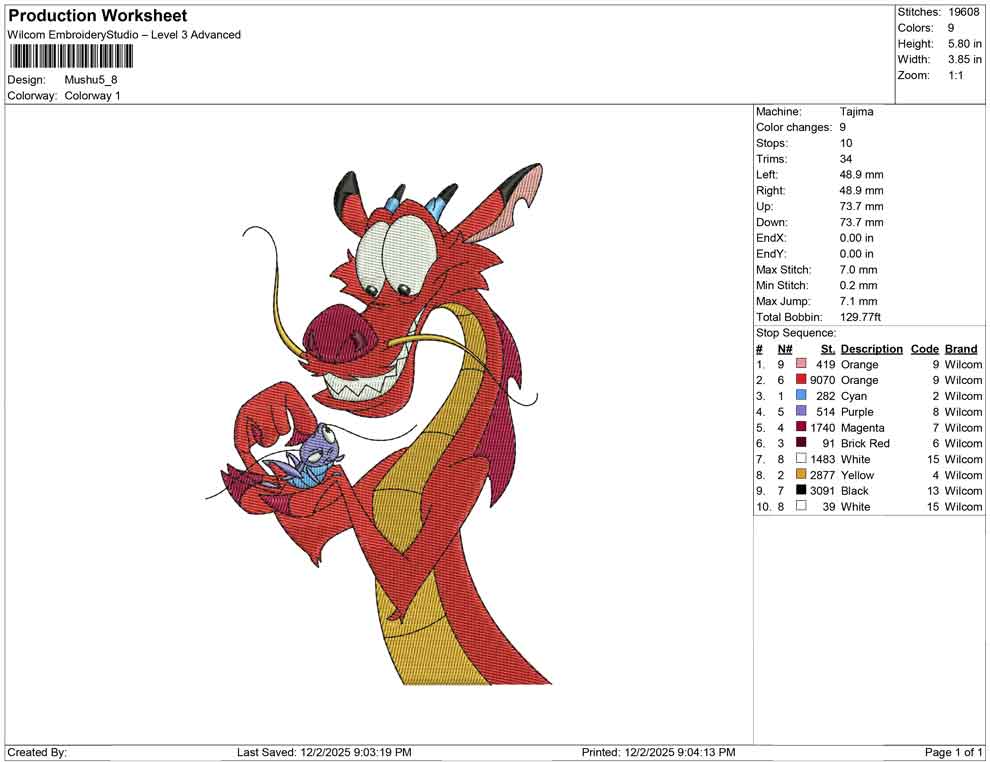Click the 2877 Yellow thread swatch
Viewport: 990px width, 762px height.
pyautogui.click(x=799, y=475)
